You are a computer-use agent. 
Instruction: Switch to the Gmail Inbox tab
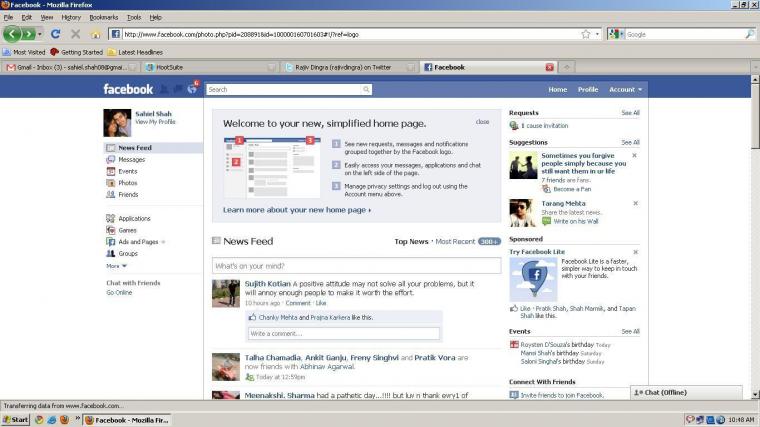click(x=70, y=67)
